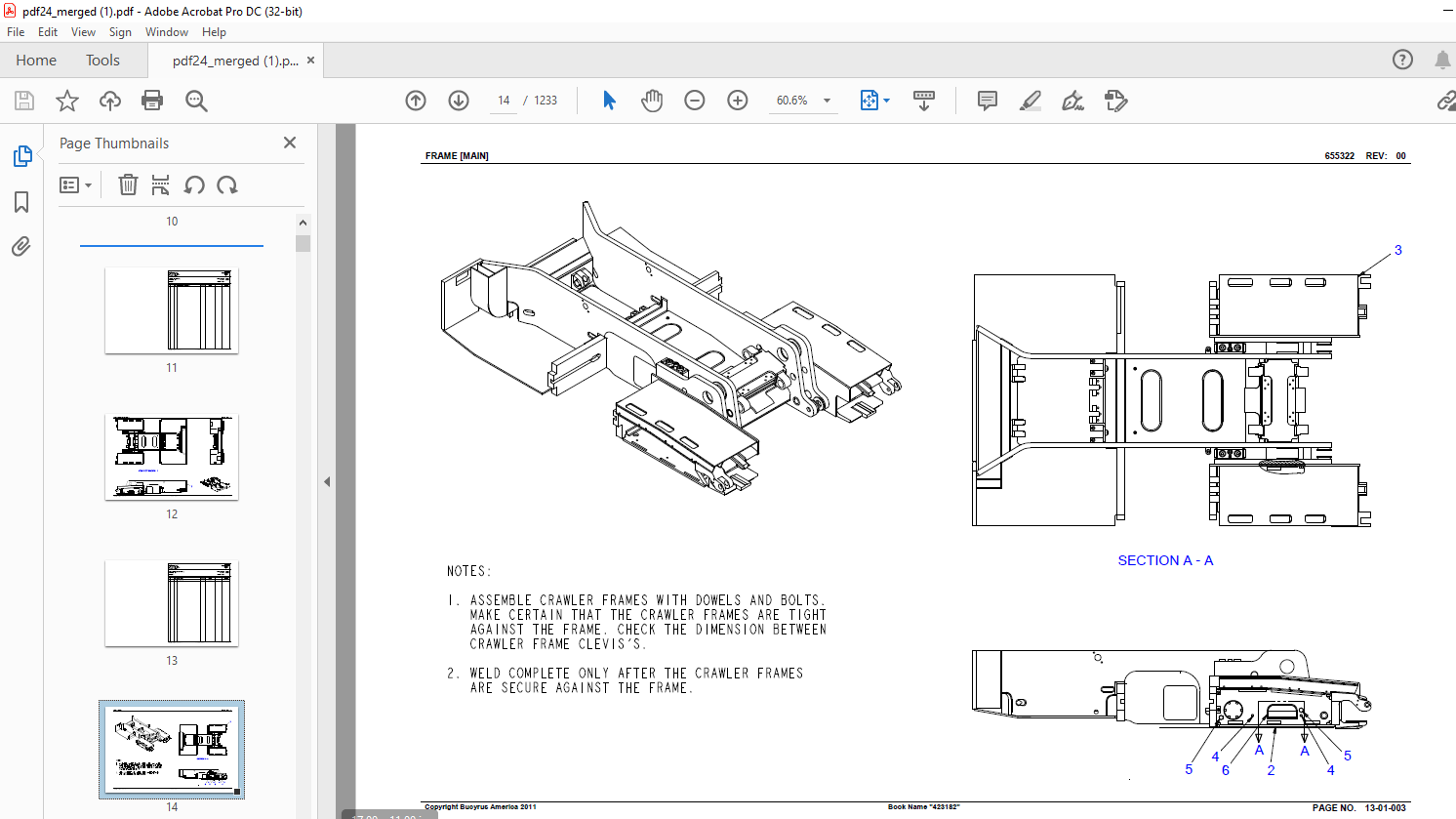Click the NOTES: heading in the page
1456x819 pixels.
tap(469, 571)
